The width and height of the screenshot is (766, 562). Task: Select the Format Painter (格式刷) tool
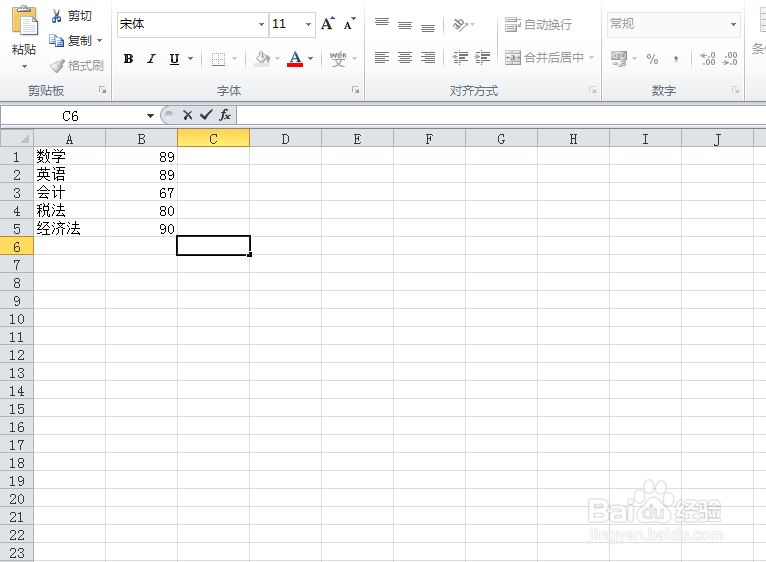(x=77, y=65)
